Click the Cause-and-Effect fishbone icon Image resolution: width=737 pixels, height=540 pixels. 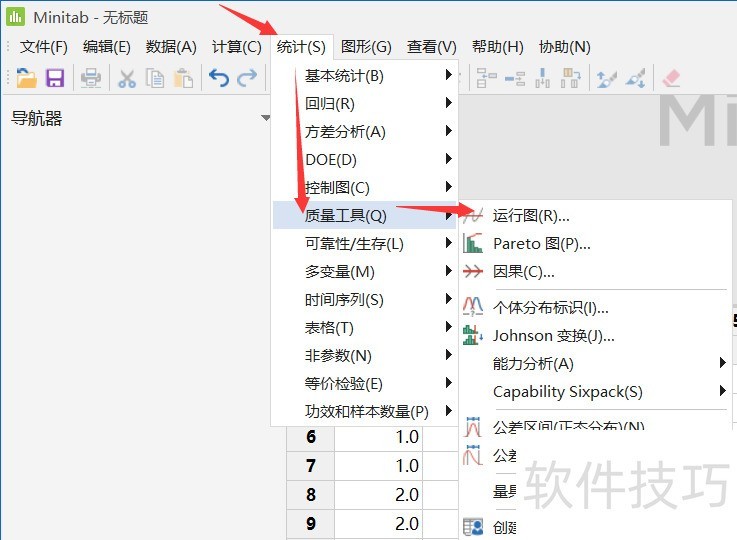coord(473,271)
